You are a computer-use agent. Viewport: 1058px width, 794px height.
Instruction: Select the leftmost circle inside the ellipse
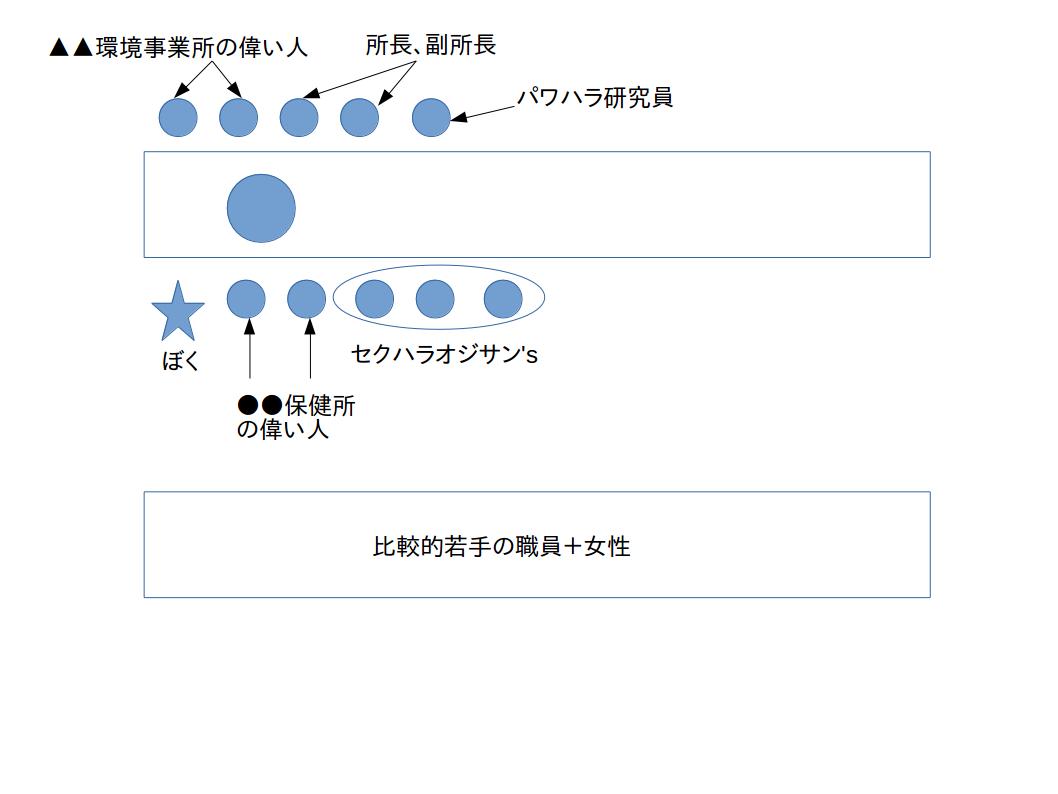click(x=374, y=299)
